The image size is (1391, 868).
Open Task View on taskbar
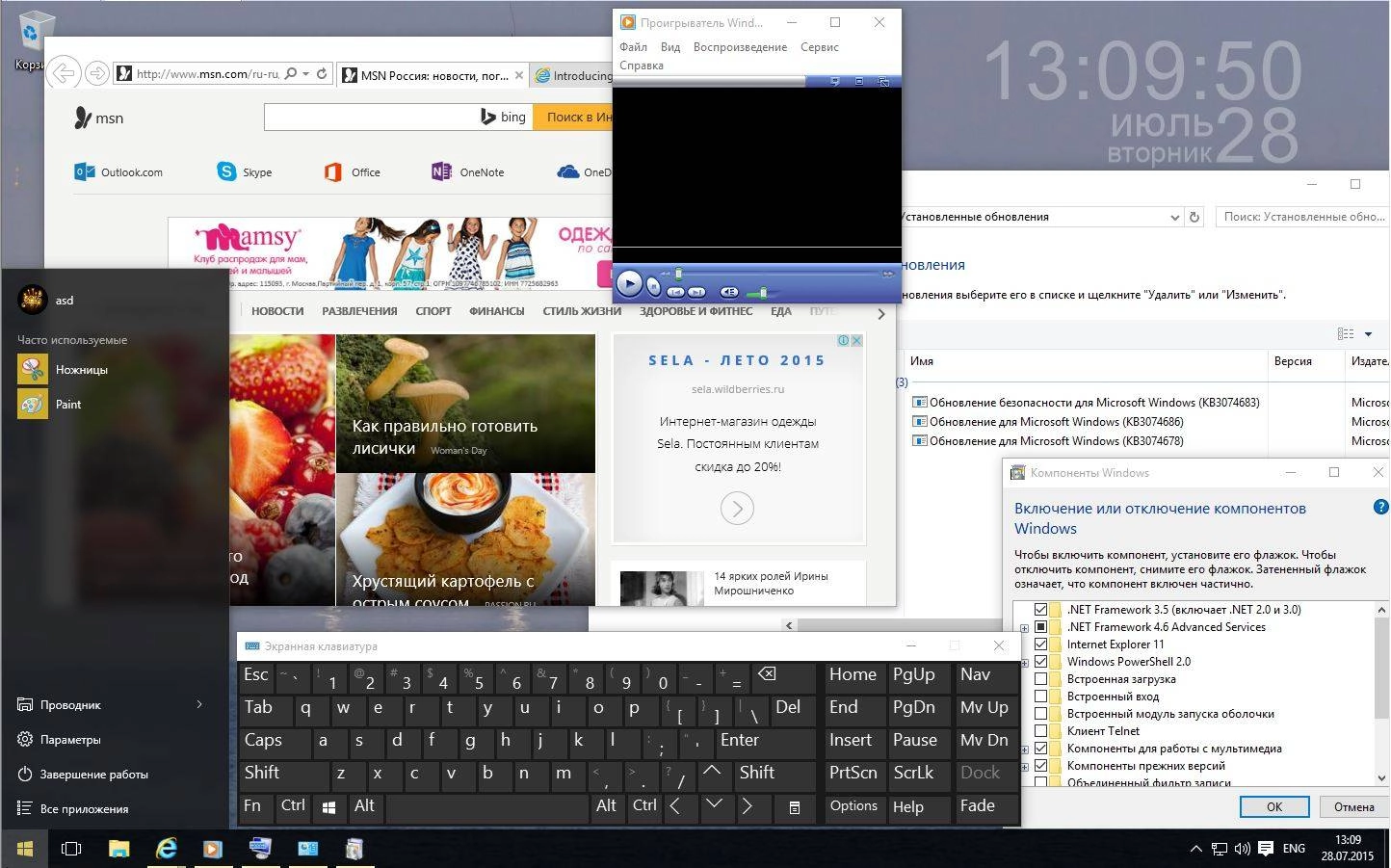tap(71, 849)
